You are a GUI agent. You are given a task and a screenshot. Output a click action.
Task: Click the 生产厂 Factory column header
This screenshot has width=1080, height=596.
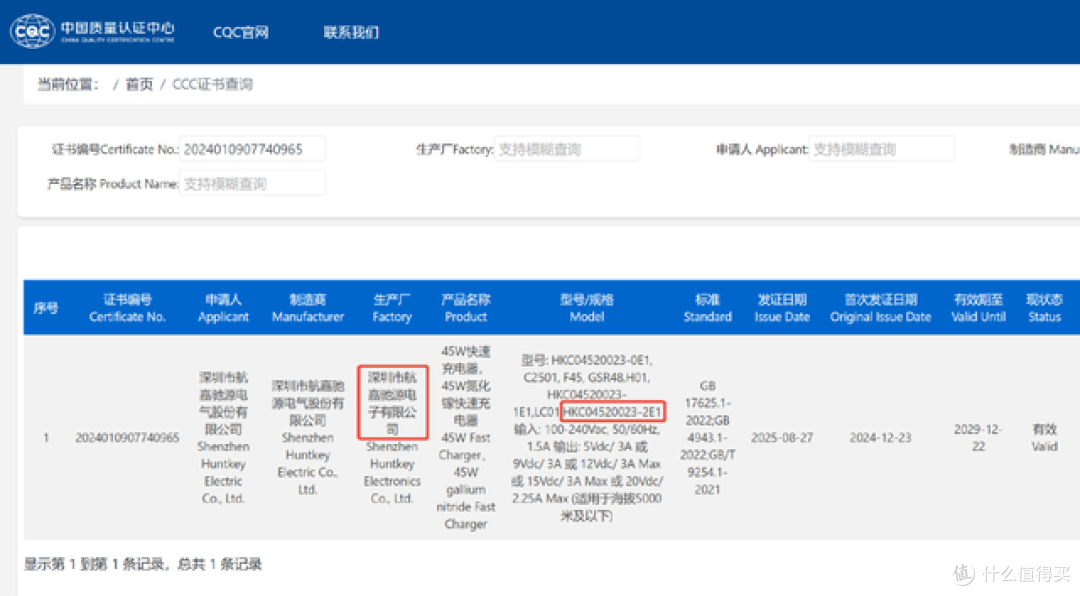(x=392, y=308)
